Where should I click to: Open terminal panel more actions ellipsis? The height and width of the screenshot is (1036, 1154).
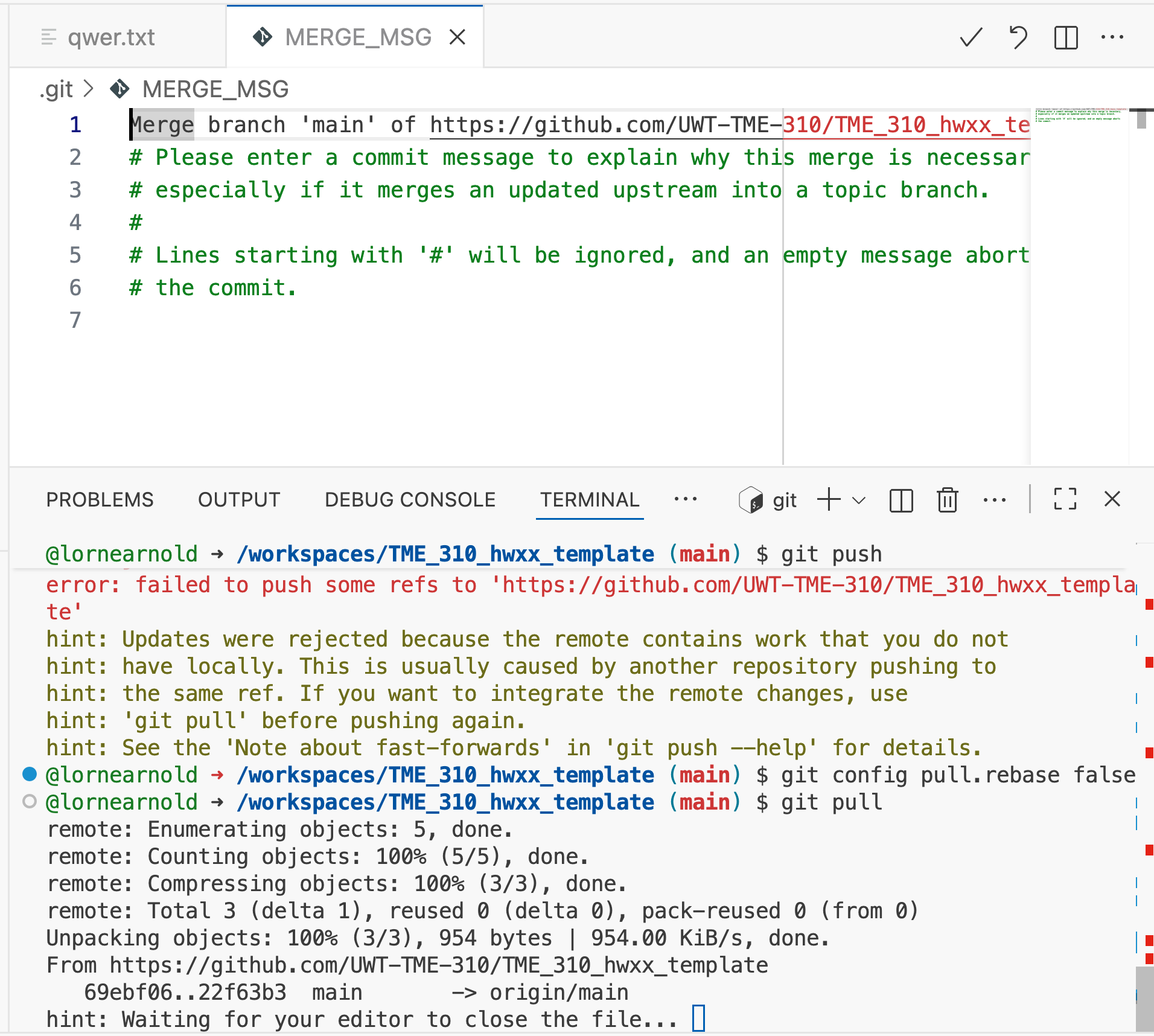(x=994, y=500)
